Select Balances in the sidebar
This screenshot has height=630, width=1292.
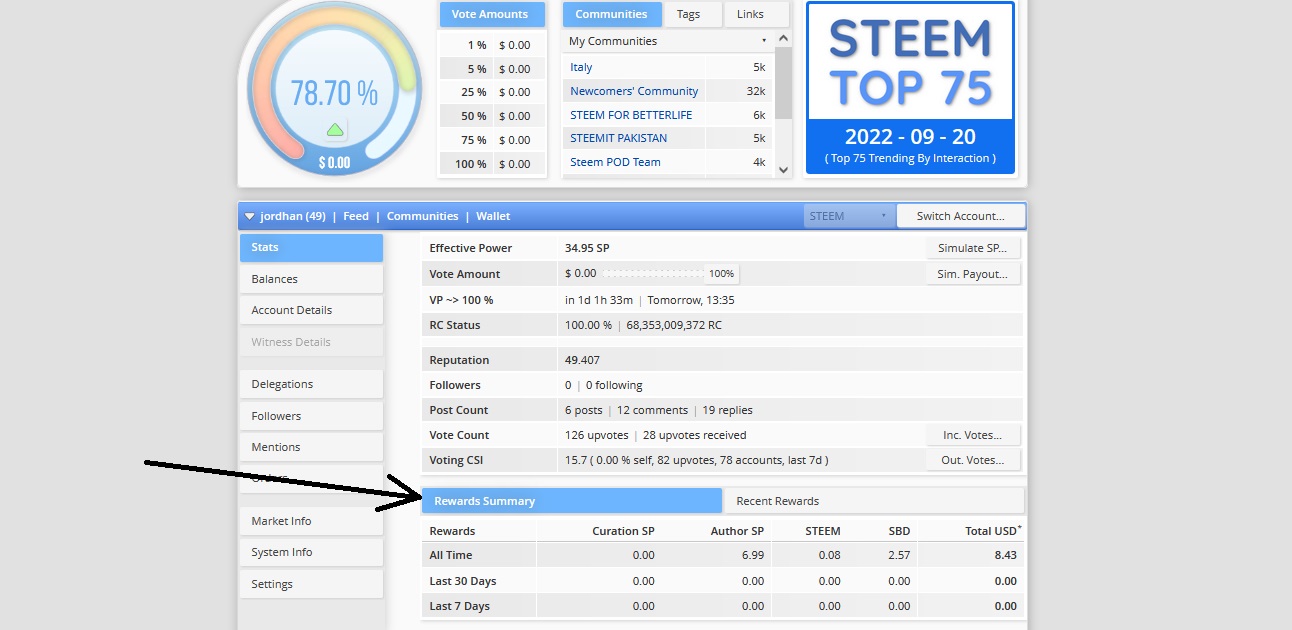(311, 279)
